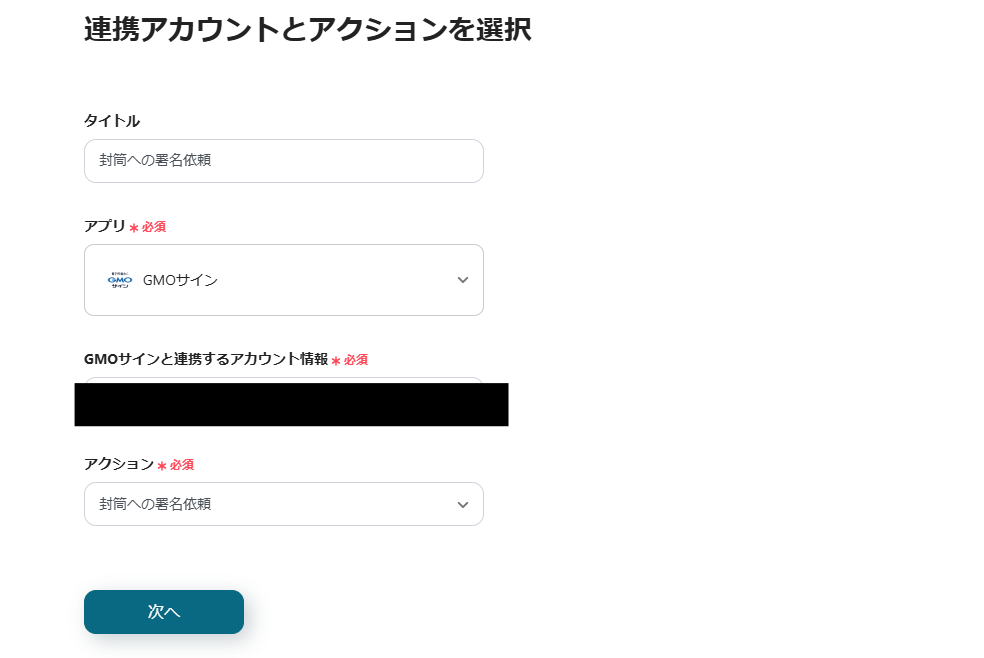Click the 必須 label for アカウント情報
984x658 pixels.
tap(352, 359)
